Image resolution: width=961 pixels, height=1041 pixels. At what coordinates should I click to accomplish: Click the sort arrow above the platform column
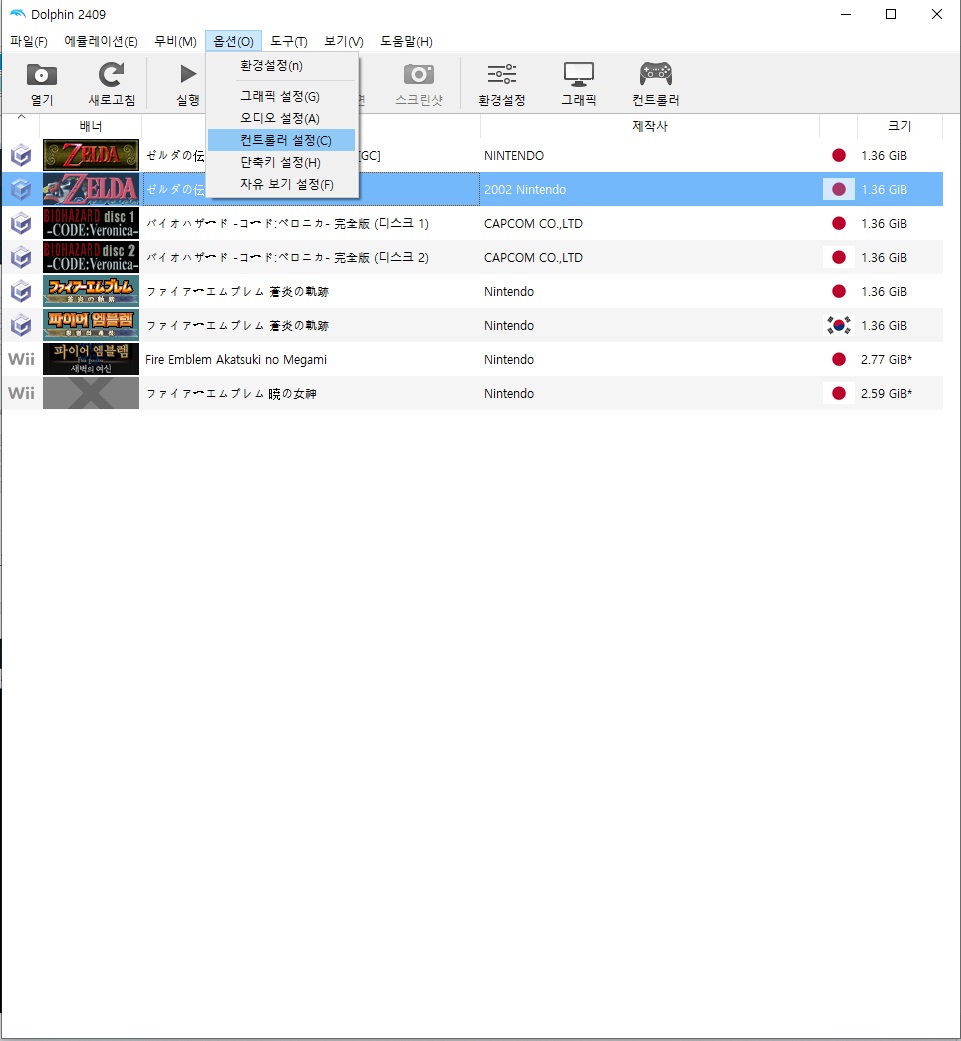tap(21, 117)
